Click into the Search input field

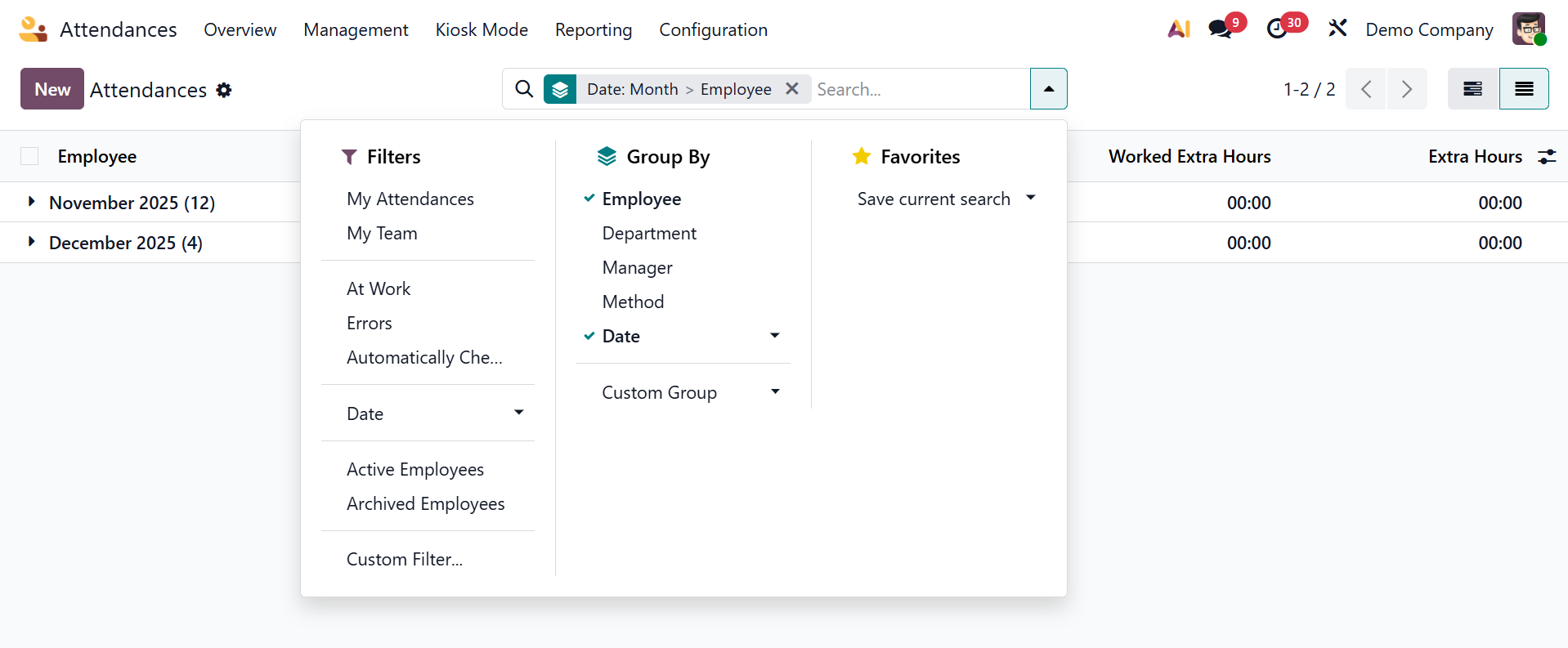(920, 89)
